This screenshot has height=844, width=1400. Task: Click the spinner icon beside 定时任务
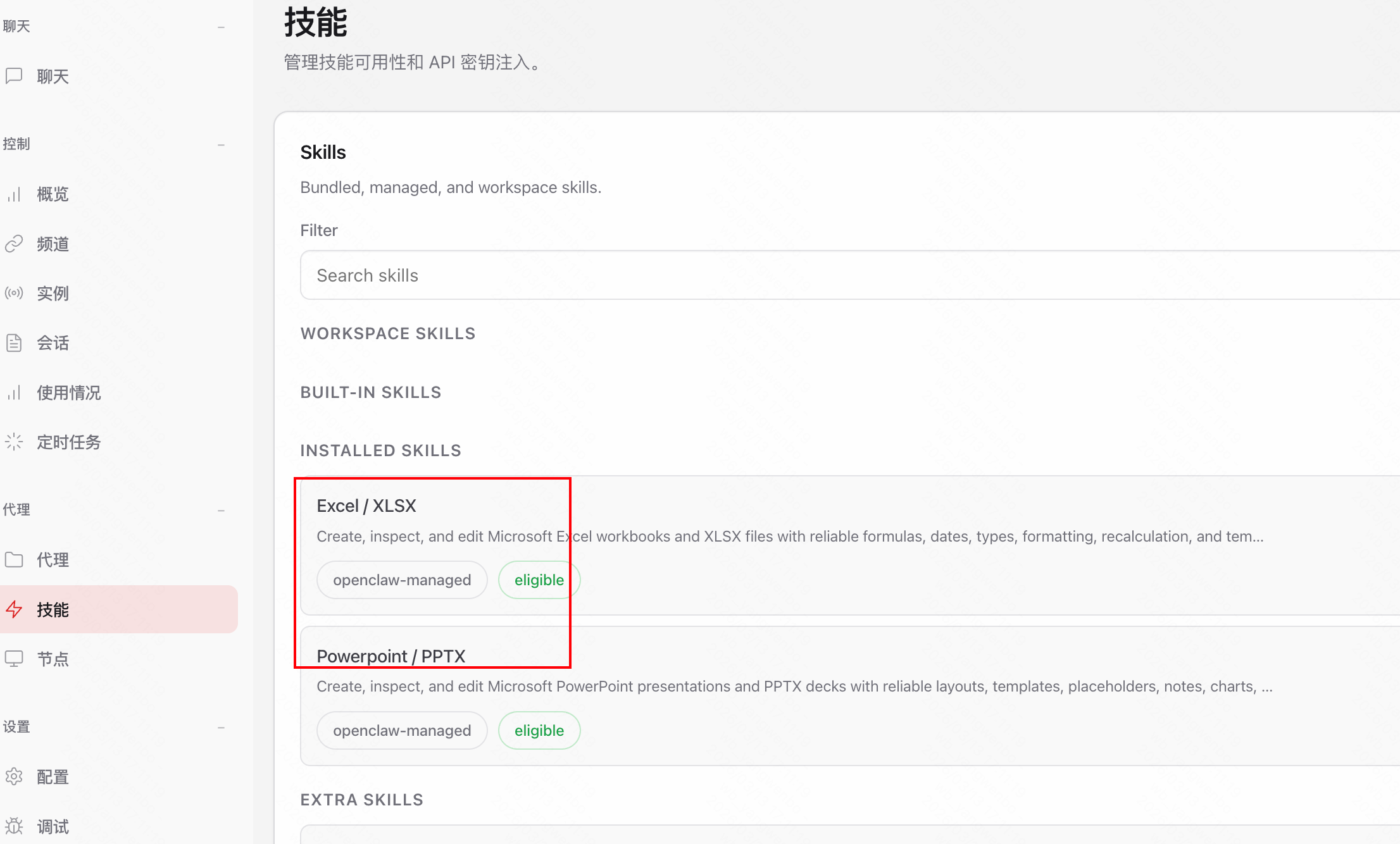coord(14,442)
